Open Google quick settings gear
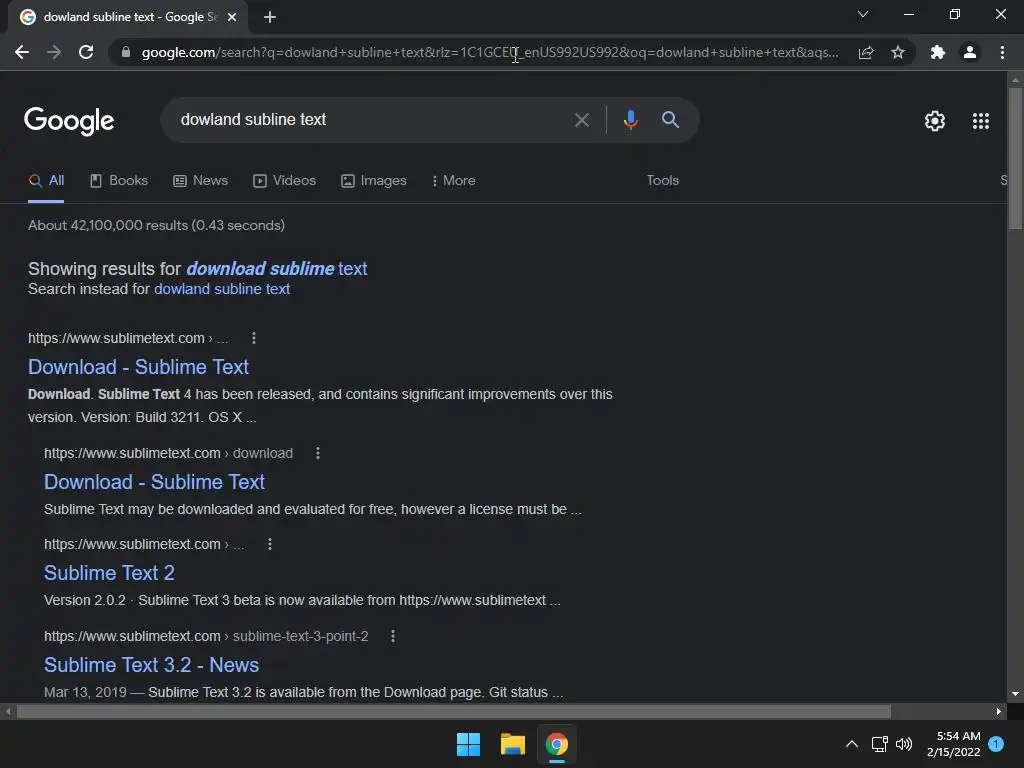Viewport: 1024px width, 768px height. [x=935, y=121]
